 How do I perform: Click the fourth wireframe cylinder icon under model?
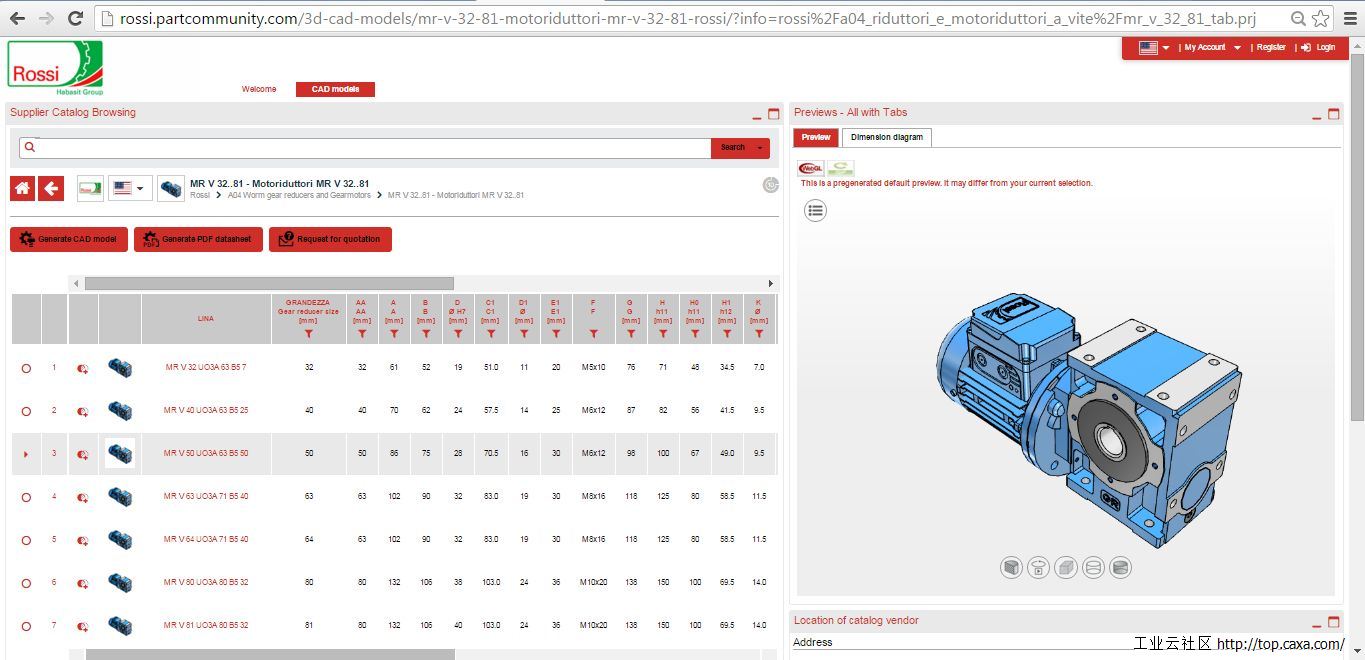(x=1093, y=568)
